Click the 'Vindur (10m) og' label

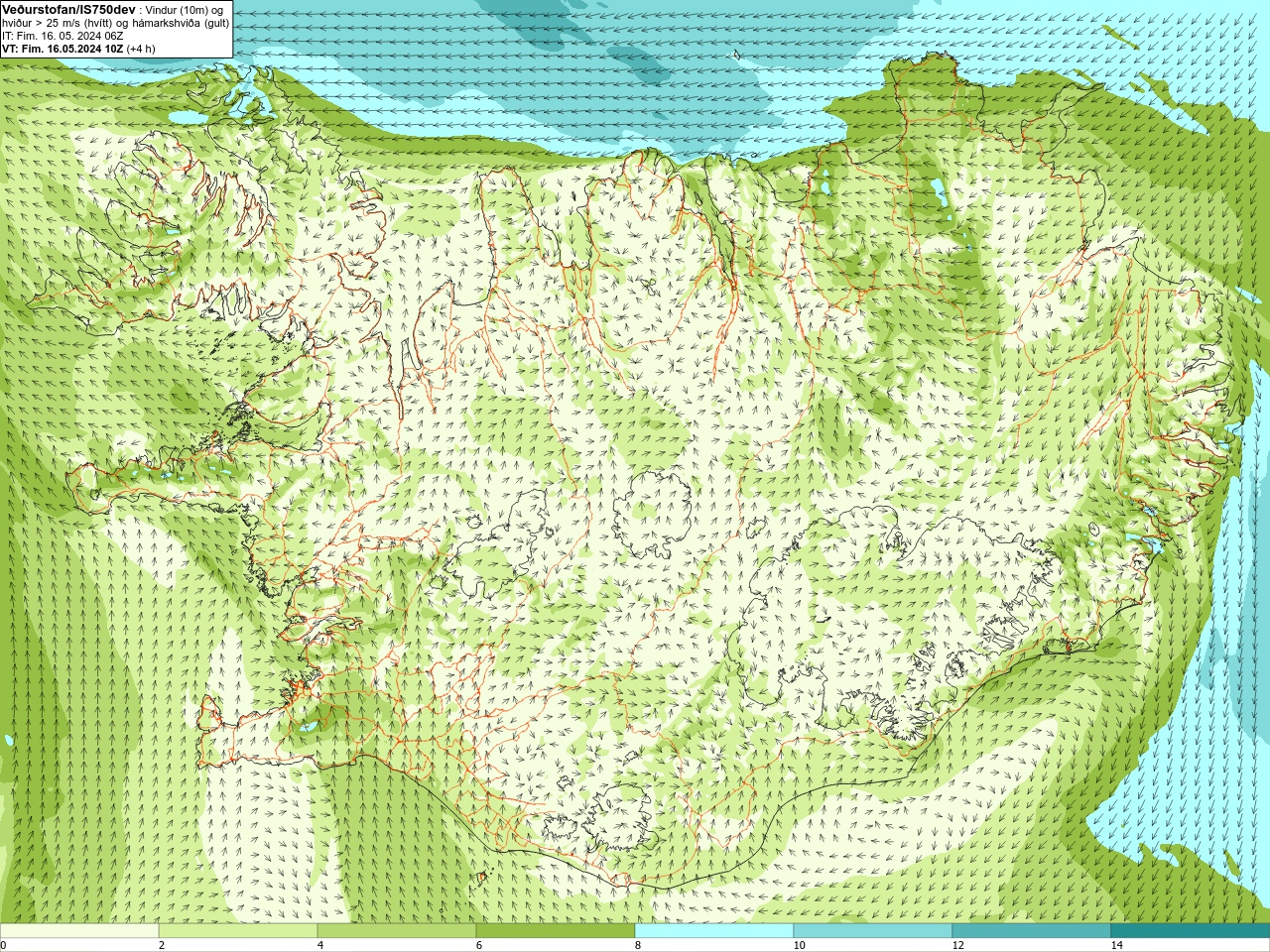pyautogui.click(x=185, y=10)
